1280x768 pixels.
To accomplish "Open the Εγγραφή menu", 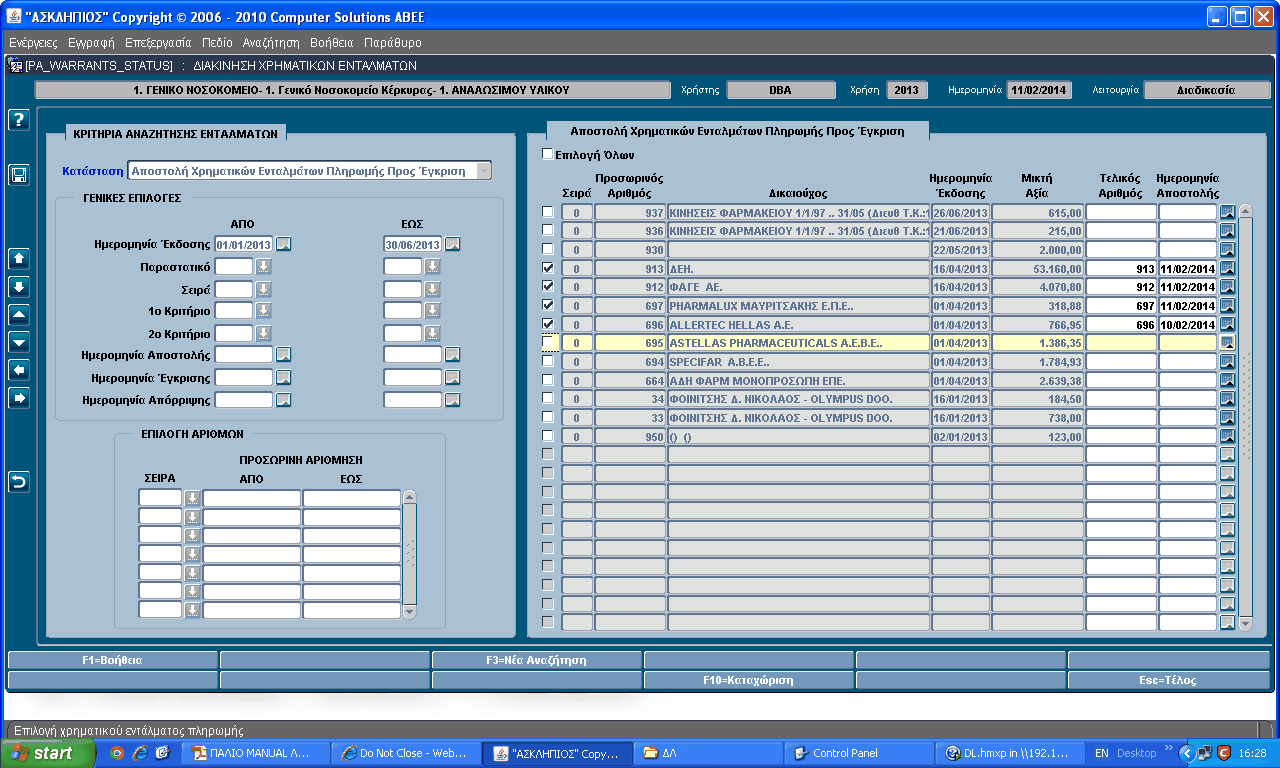I will click(x=91, y=43).
